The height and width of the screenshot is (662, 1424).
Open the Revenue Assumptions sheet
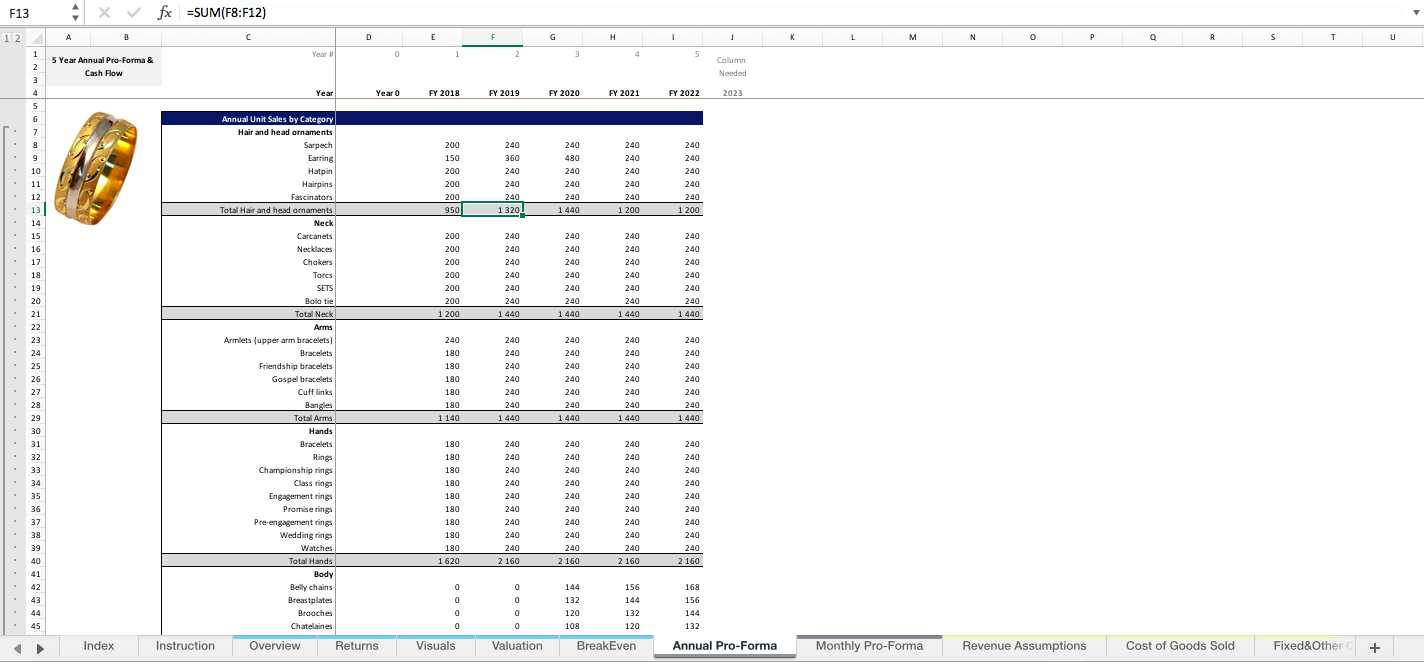point(1022,646)
